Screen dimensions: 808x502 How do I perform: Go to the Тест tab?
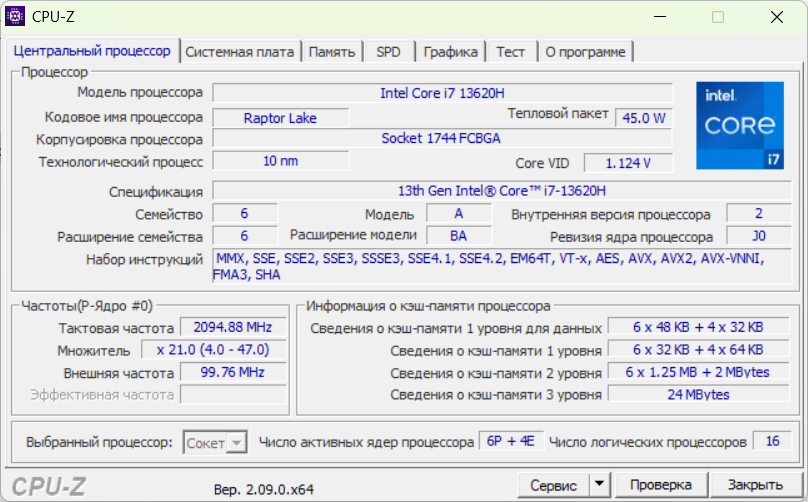point(511,52)
